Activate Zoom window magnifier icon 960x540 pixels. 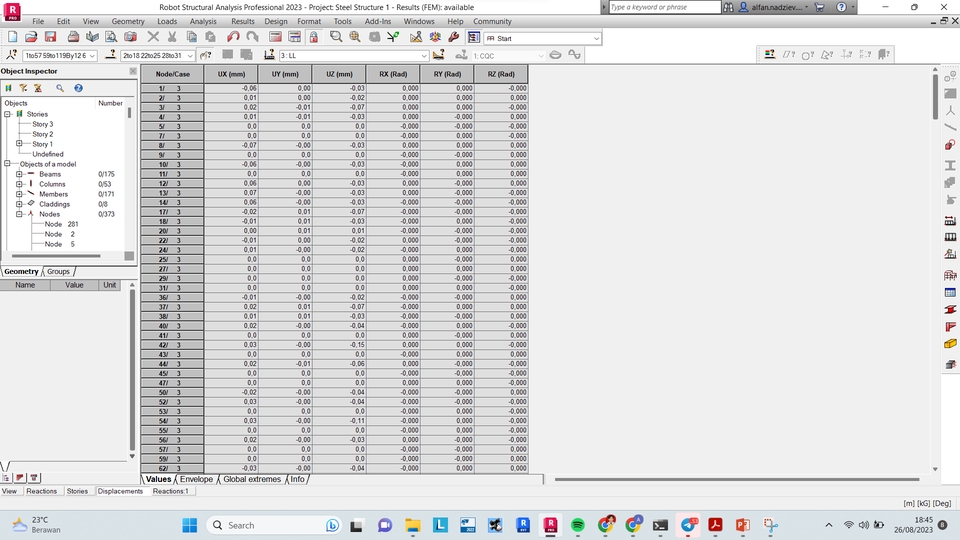point(336,37)
